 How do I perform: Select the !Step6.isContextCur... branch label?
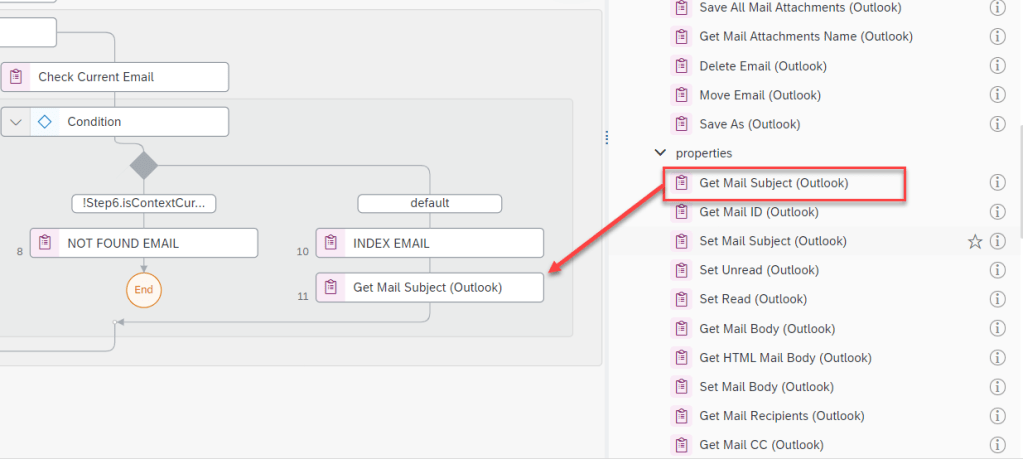click(x=144, y=203)
